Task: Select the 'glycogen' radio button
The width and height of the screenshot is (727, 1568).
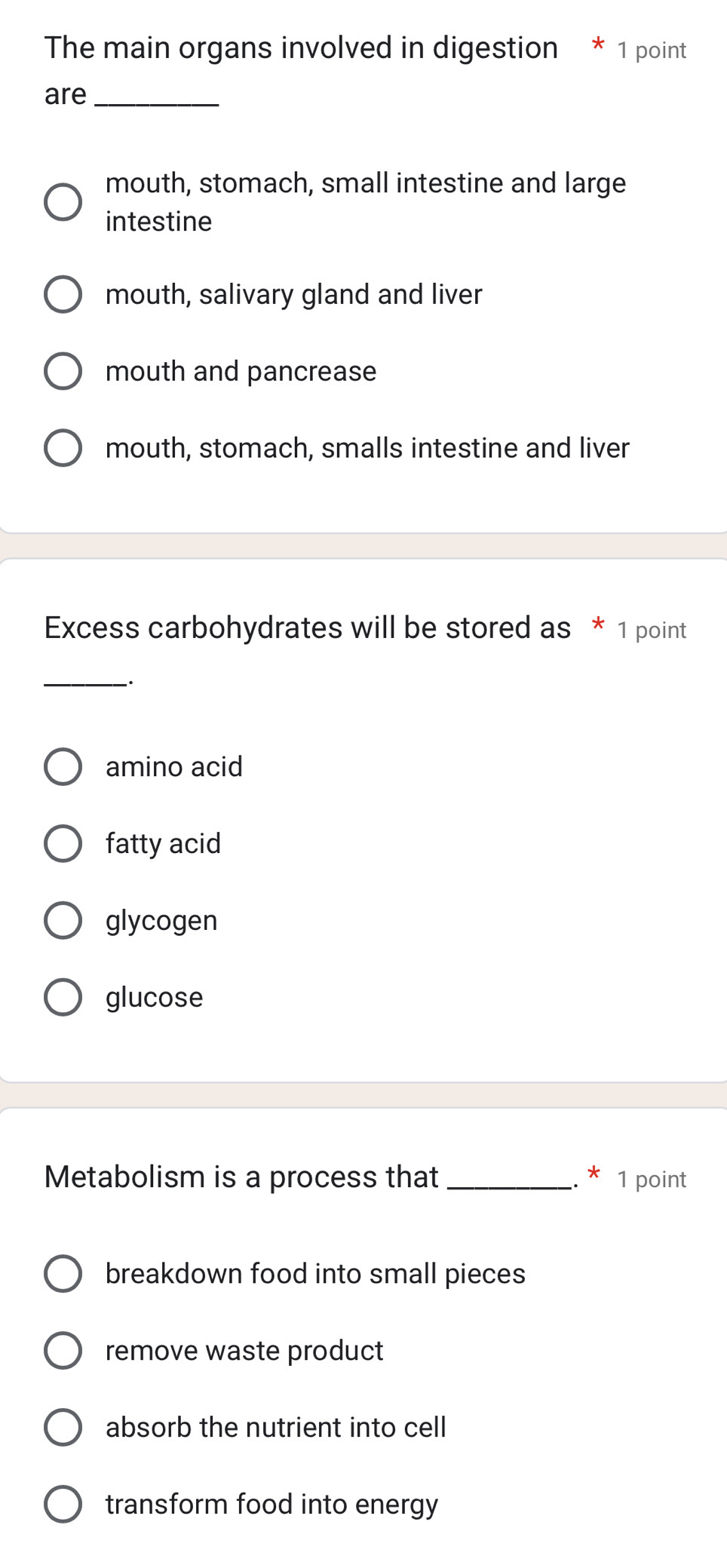Action: point(63,920)
